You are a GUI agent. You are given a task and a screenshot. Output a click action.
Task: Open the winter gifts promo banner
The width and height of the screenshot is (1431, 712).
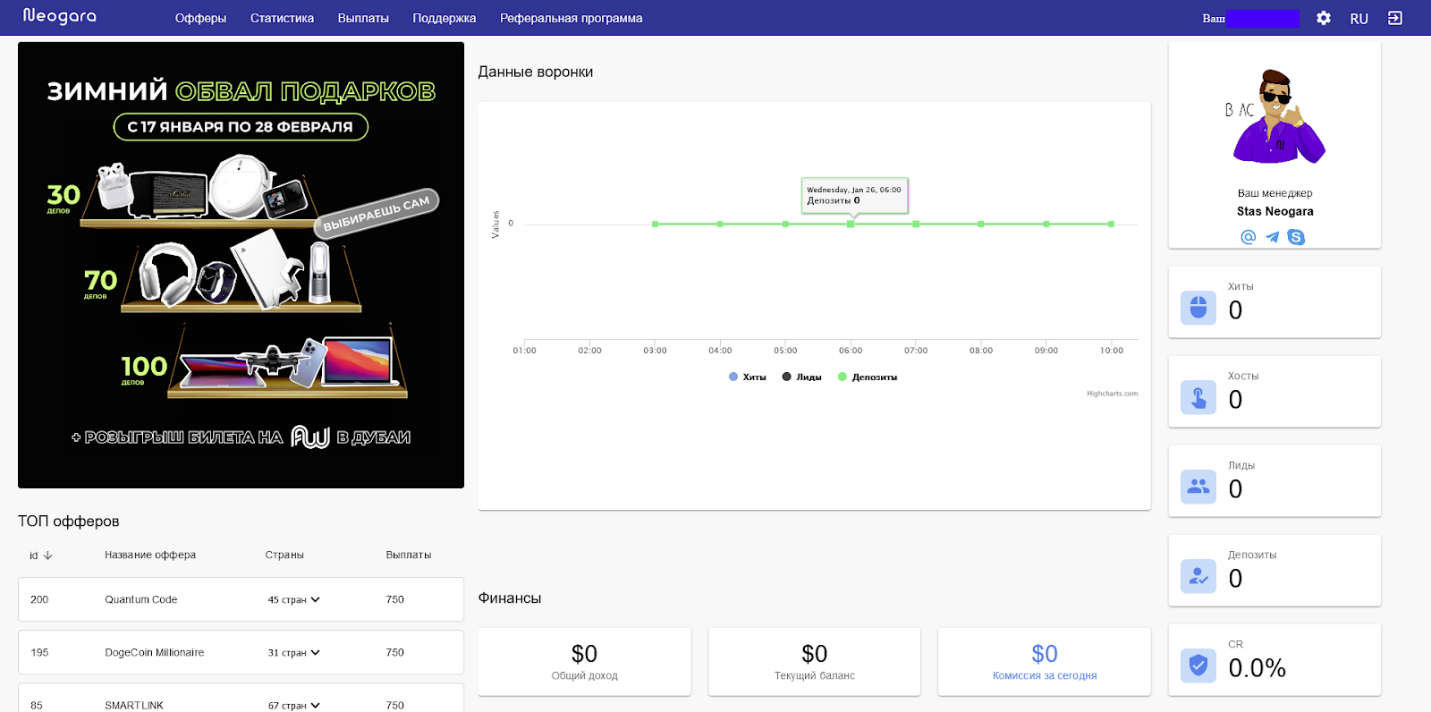tap(241, 265)
